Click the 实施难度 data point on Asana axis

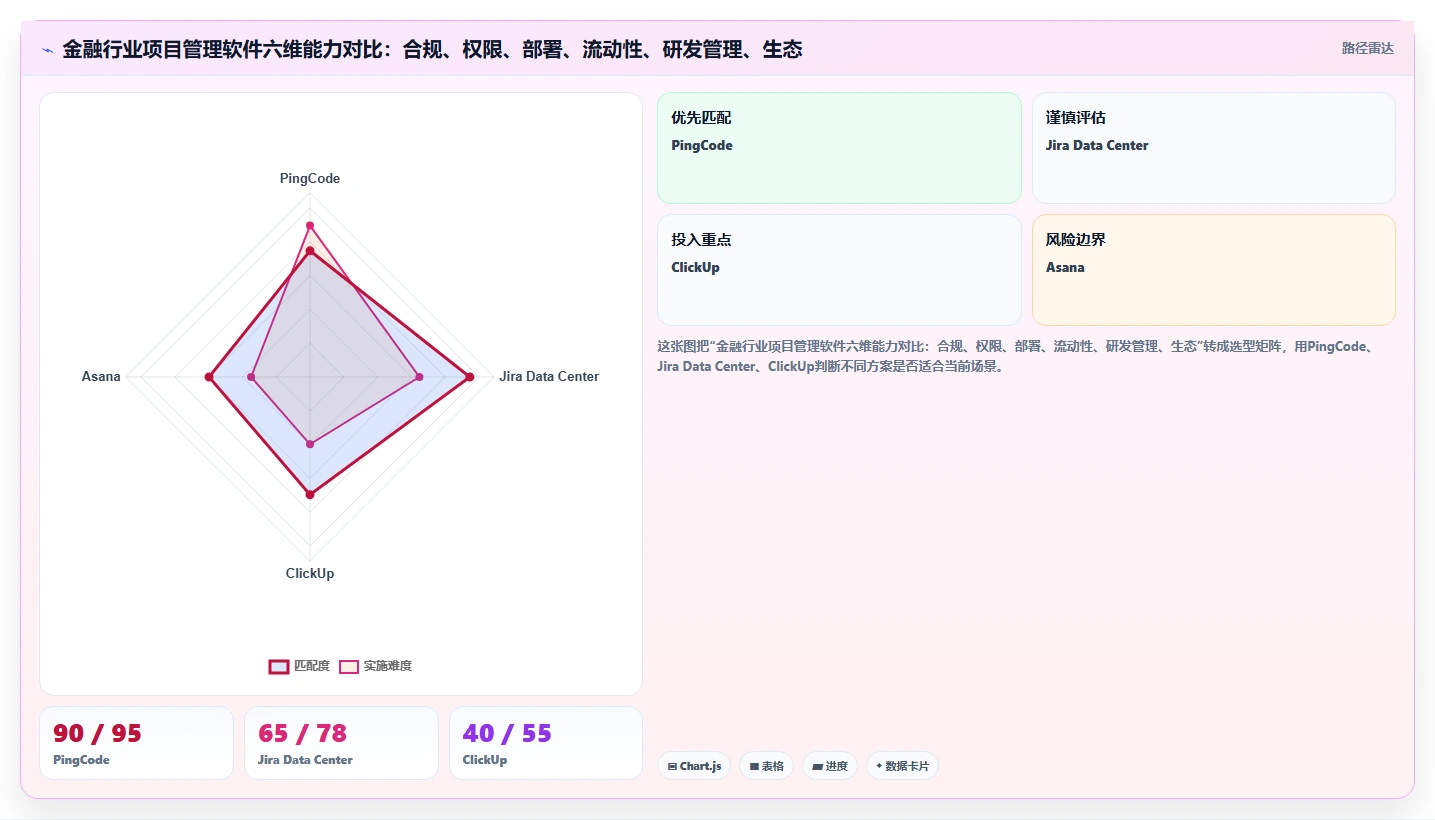point(251,377)
